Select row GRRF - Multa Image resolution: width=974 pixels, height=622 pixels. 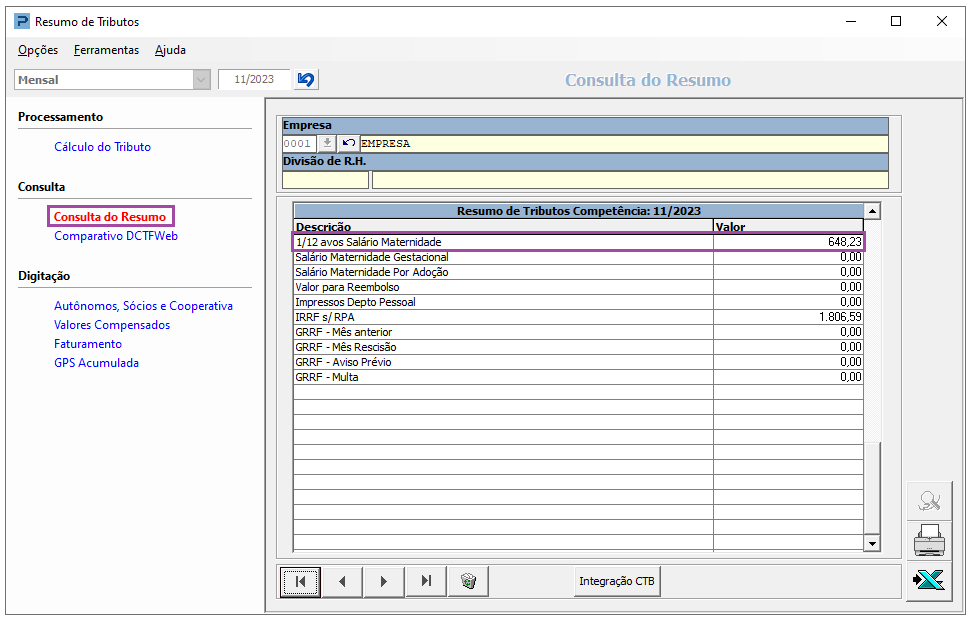578,377
